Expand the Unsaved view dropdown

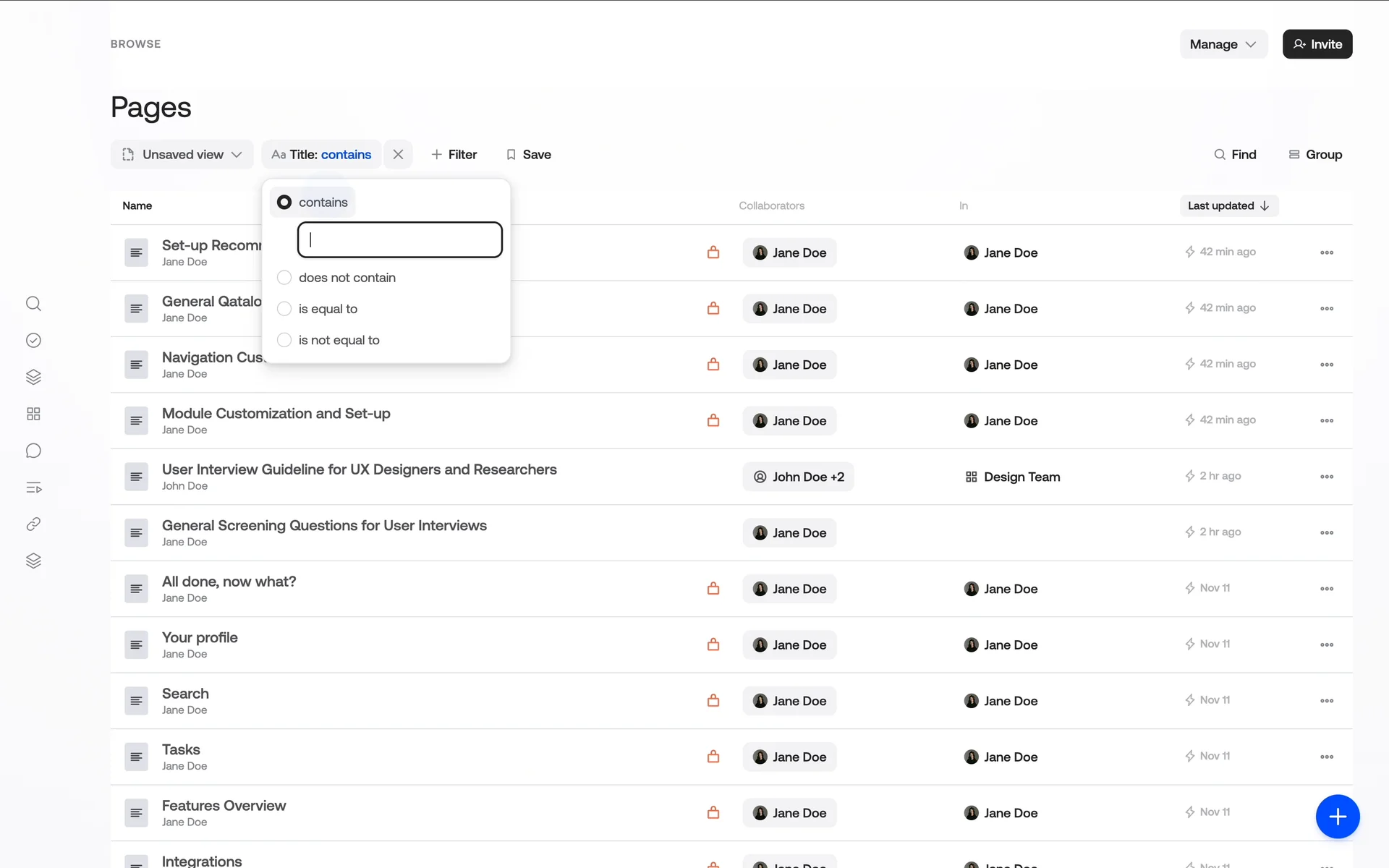click(x=182, y=155)
